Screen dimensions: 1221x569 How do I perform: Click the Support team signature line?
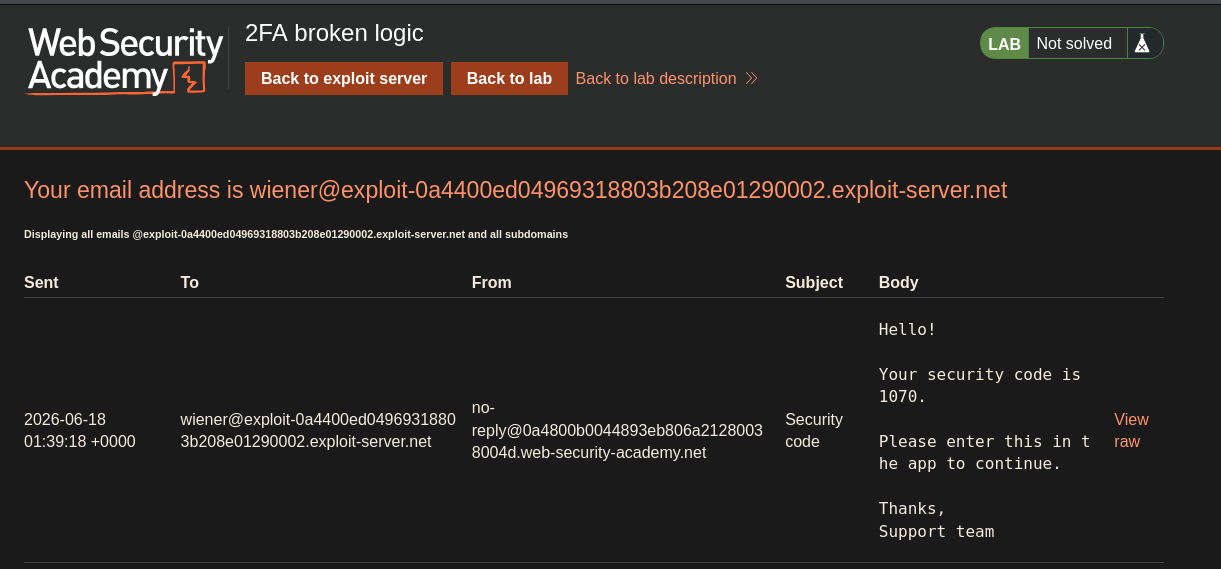tap(936, 532)
